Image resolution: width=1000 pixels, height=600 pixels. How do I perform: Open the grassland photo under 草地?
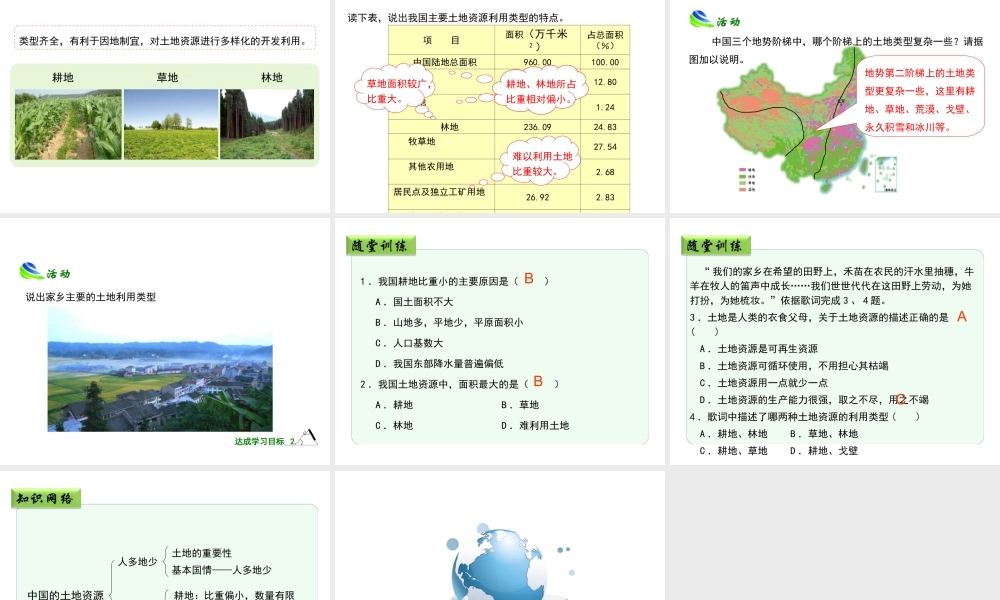tap(171, 124)
